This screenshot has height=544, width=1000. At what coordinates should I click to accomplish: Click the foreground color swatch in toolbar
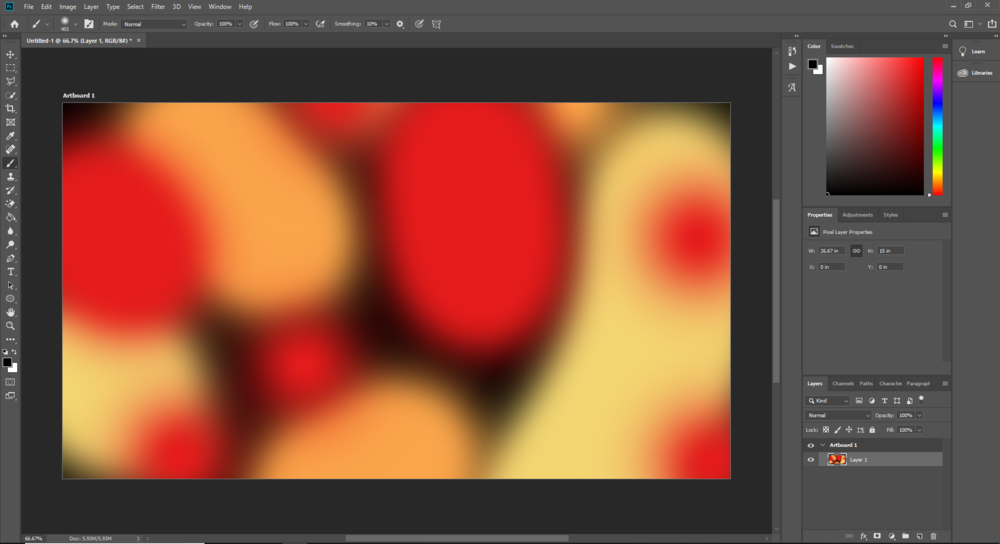point(7,362)
